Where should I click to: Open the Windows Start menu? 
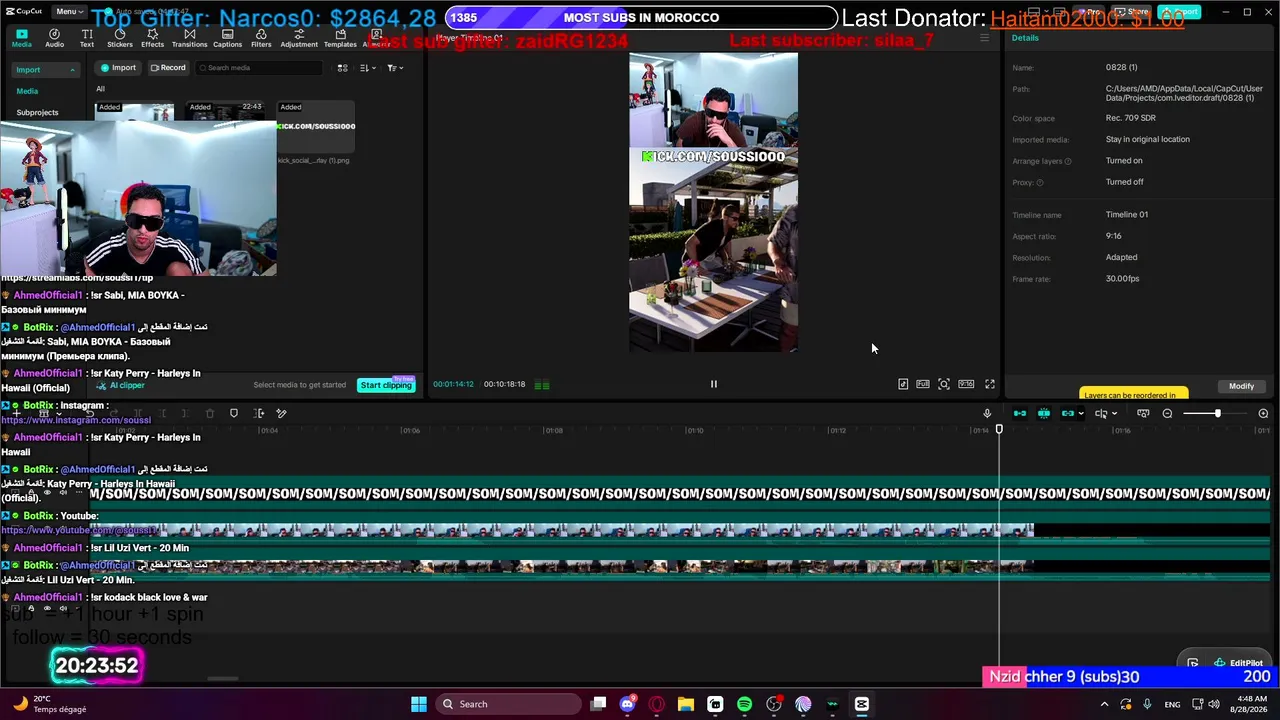click(419, 704)
